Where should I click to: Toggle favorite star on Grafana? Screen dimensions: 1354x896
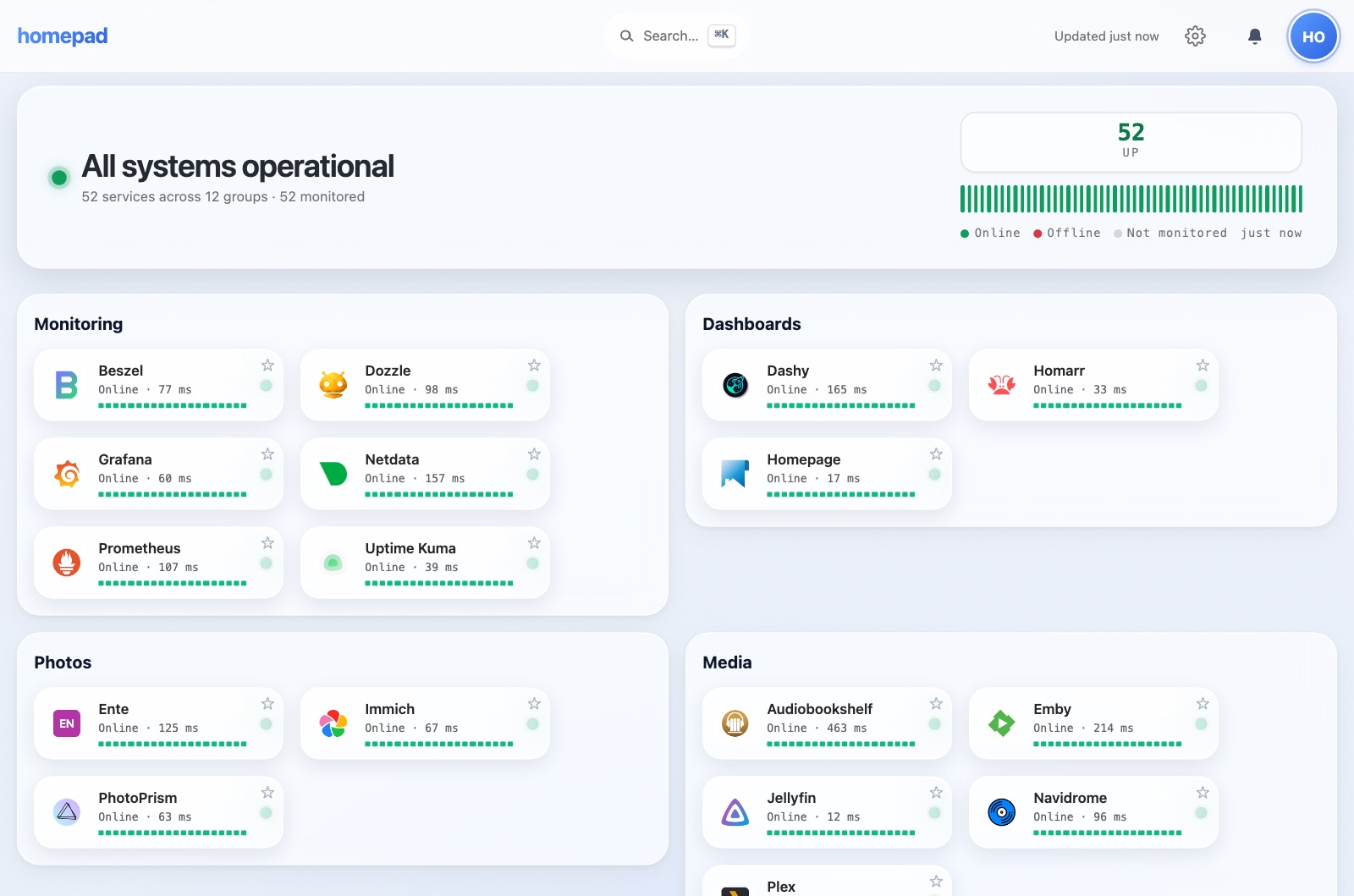coord(267,454)
